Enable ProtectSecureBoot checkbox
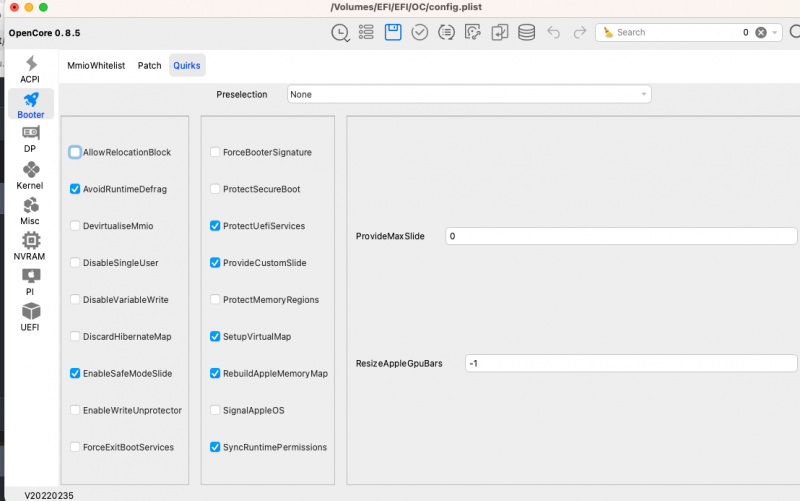Screen dimensions: 800x501 [215, 189]
